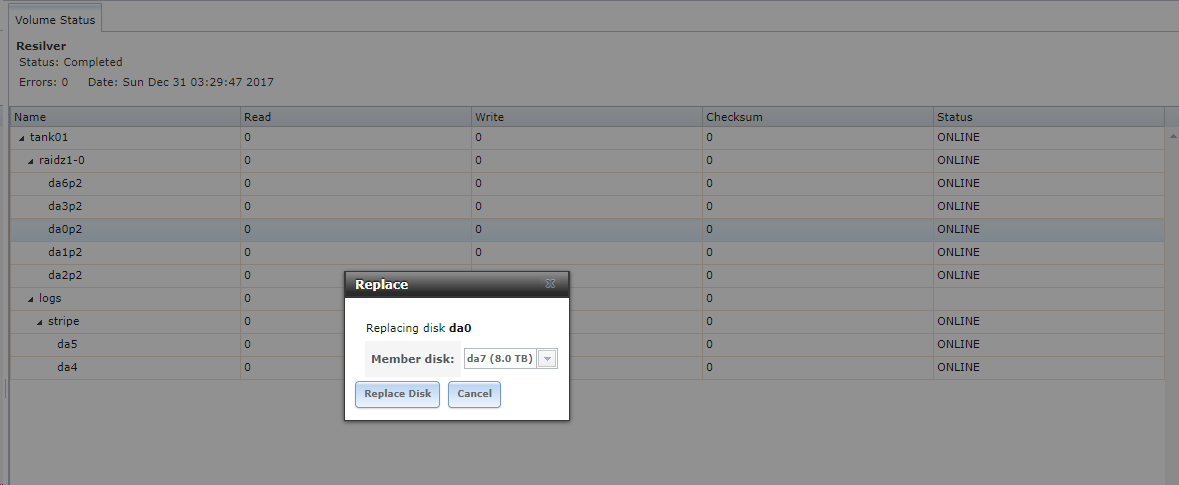Select the da6p2 disk row
The image size is (1179, 485).
(x=586, y=183)
